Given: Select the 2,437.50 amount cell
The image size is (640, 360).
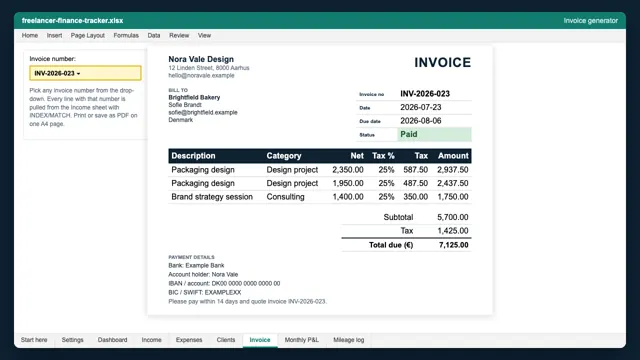Looking at the screenshot, I should tap(453, 183).
